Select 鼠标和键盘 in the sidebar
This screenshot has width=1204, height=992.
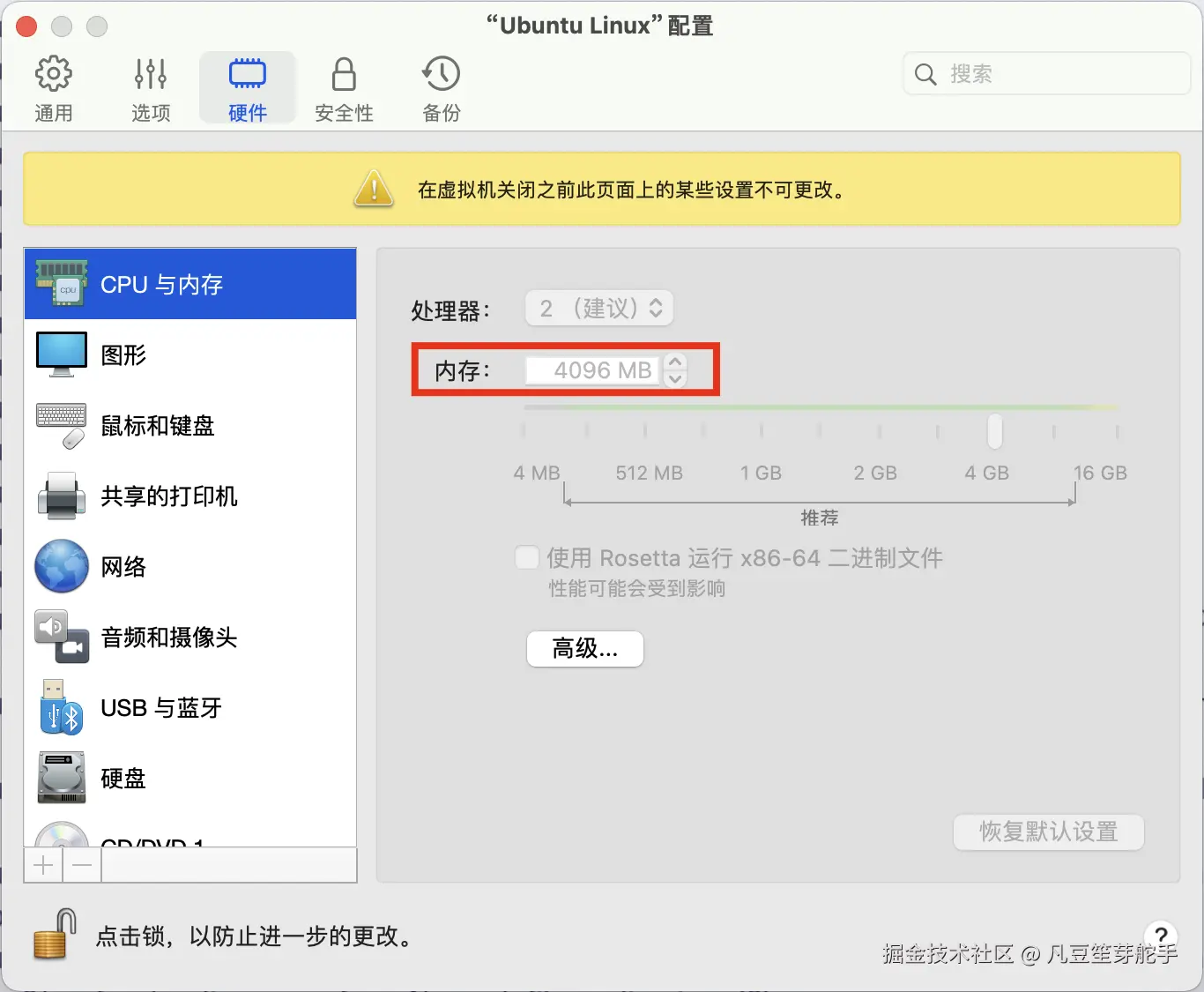pyautogui.click(x=190, y=425)
